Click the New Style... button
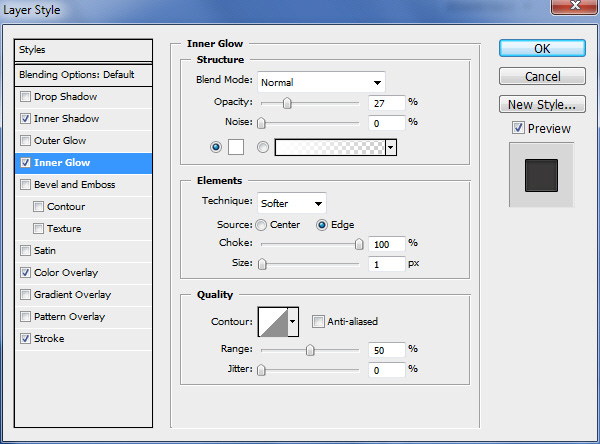The image size is (600, 444). [542, 104]
